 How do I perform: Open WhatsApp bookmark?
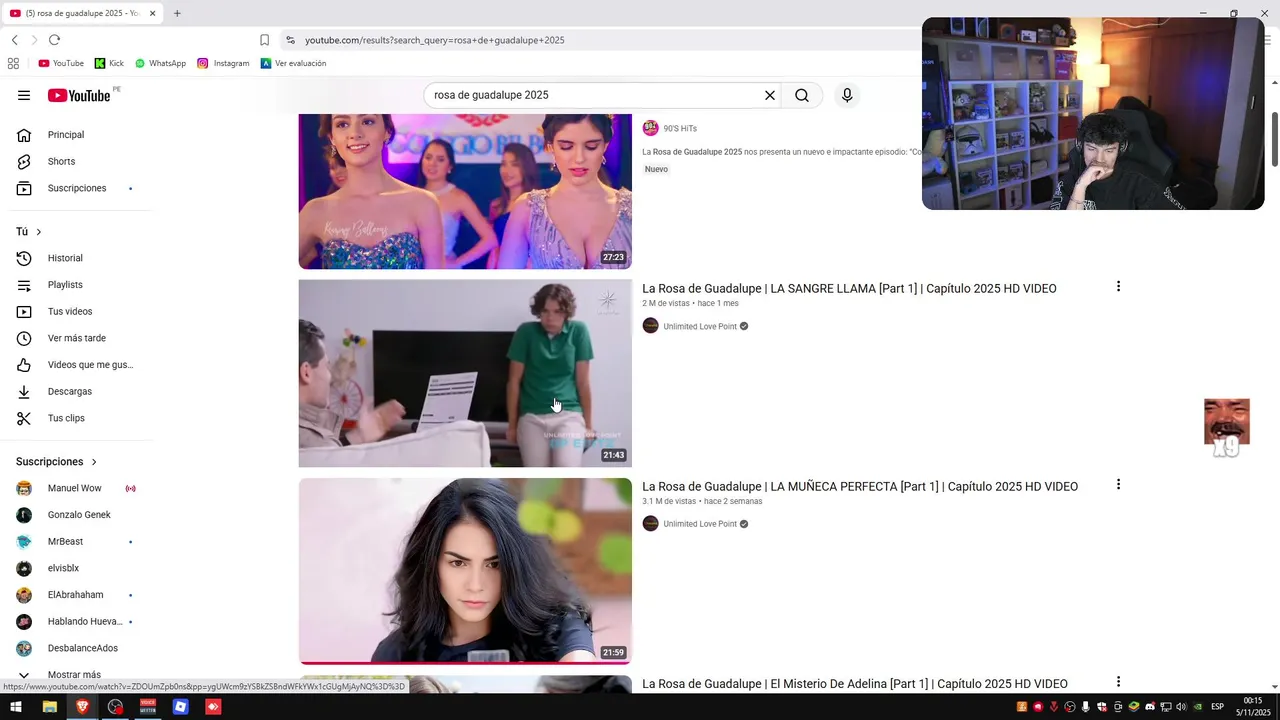pos(160,63)
